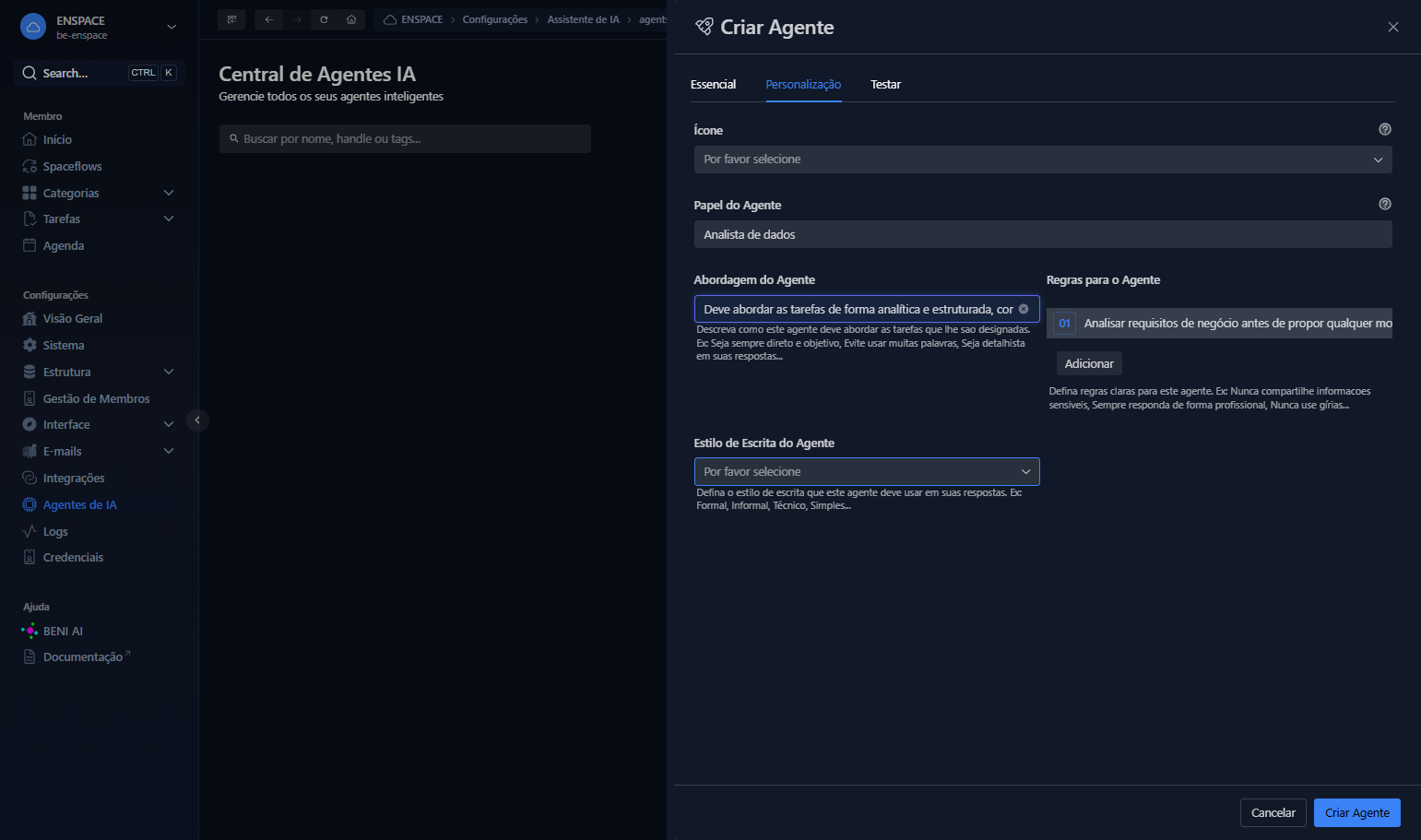1421x840 pixels.
Task: Click the home icon in top toolbar
Action: pyautogui.click(x=351, y=19)
